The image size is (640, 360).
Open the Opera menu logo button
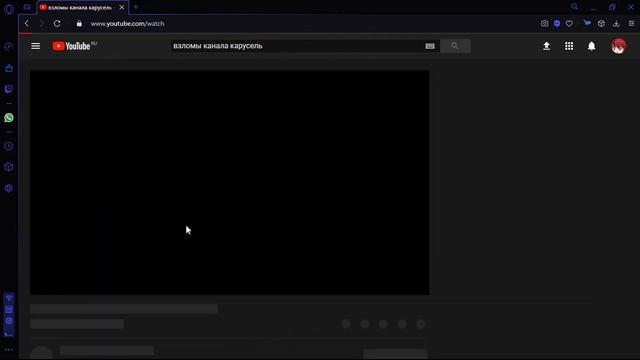pyautogui.click(x=9, y=9)
